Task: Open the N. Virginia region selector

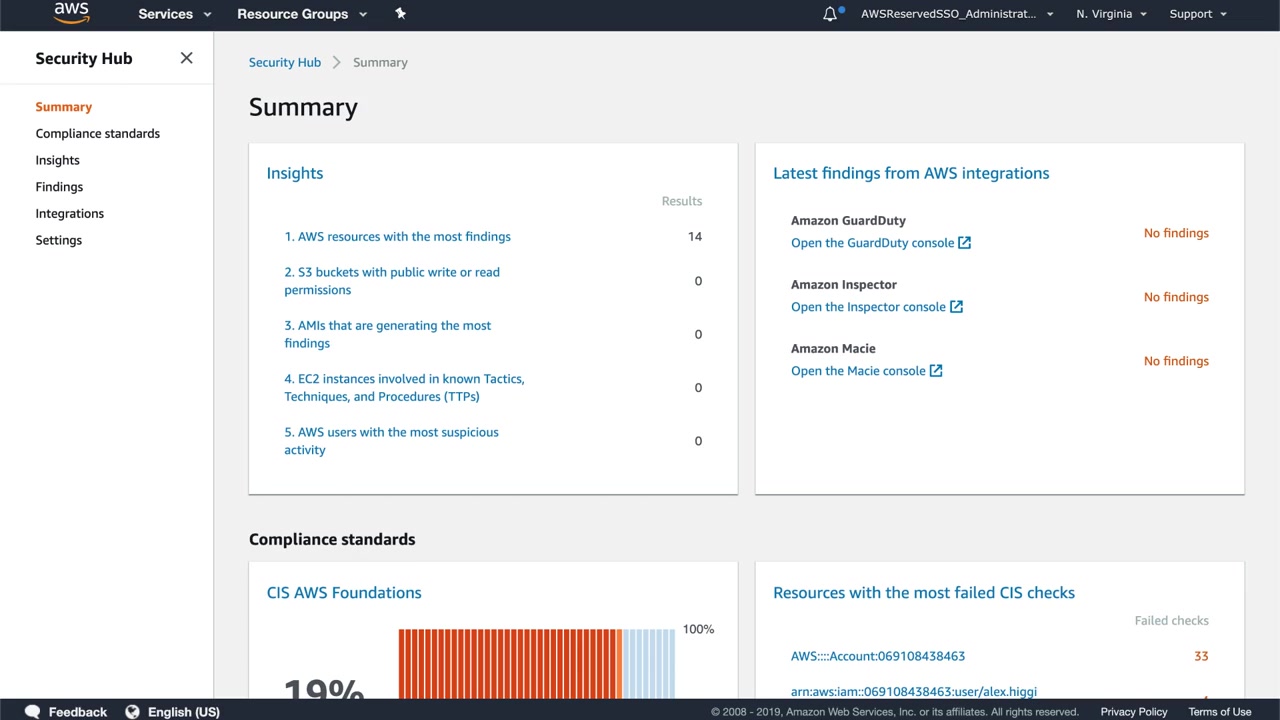Action: pyautogui.click(x=1111, y=14)
